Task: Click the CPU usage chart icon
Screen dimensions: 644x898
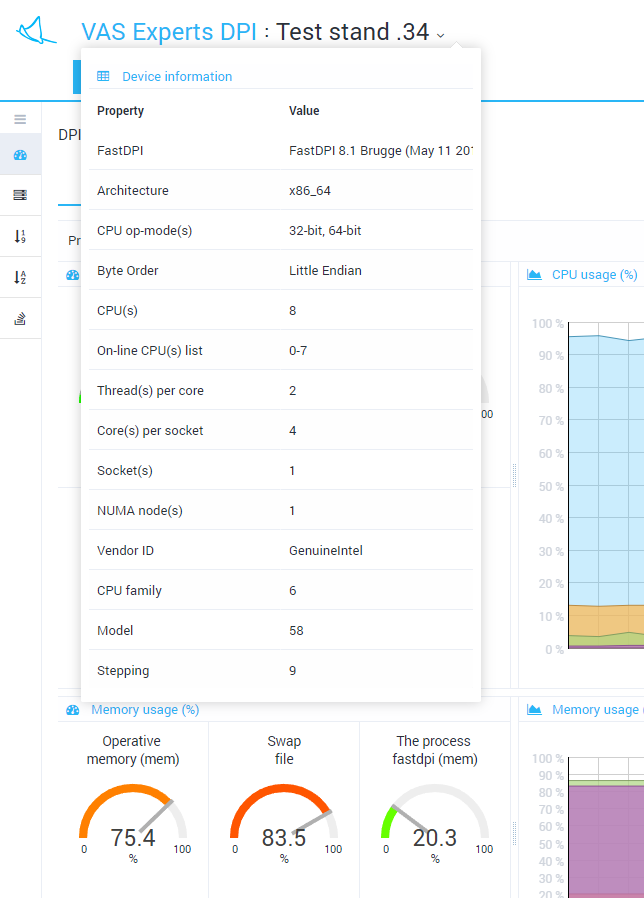Action: (x=534, y=274)
